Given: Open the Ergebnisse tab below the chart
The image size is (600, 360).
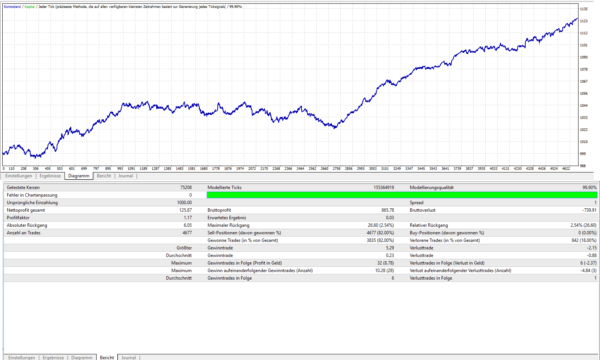Looking at the screenshot, I should pyautogui.click(x=50, y=176).
